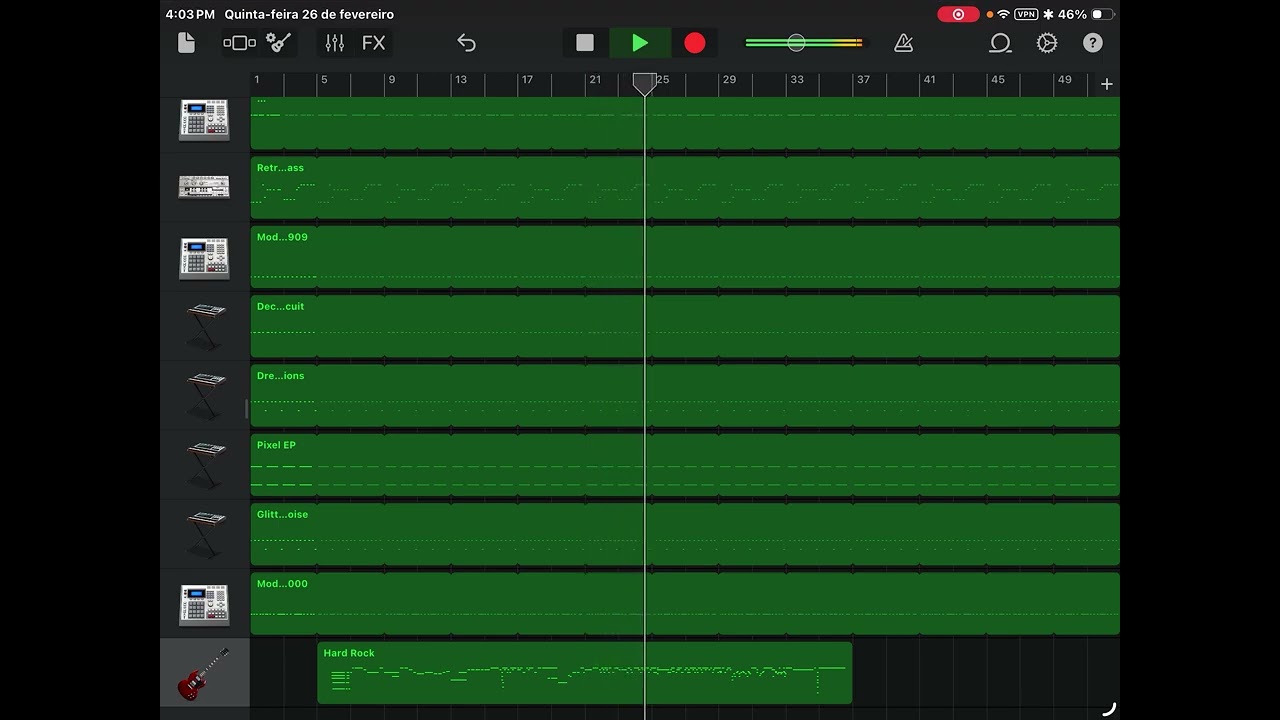The height and width of the screenshot is (720, 1280).
Task: Select the Mod...909 drum machine track icon
Action: pyautogui.click(x=204, y=258)
